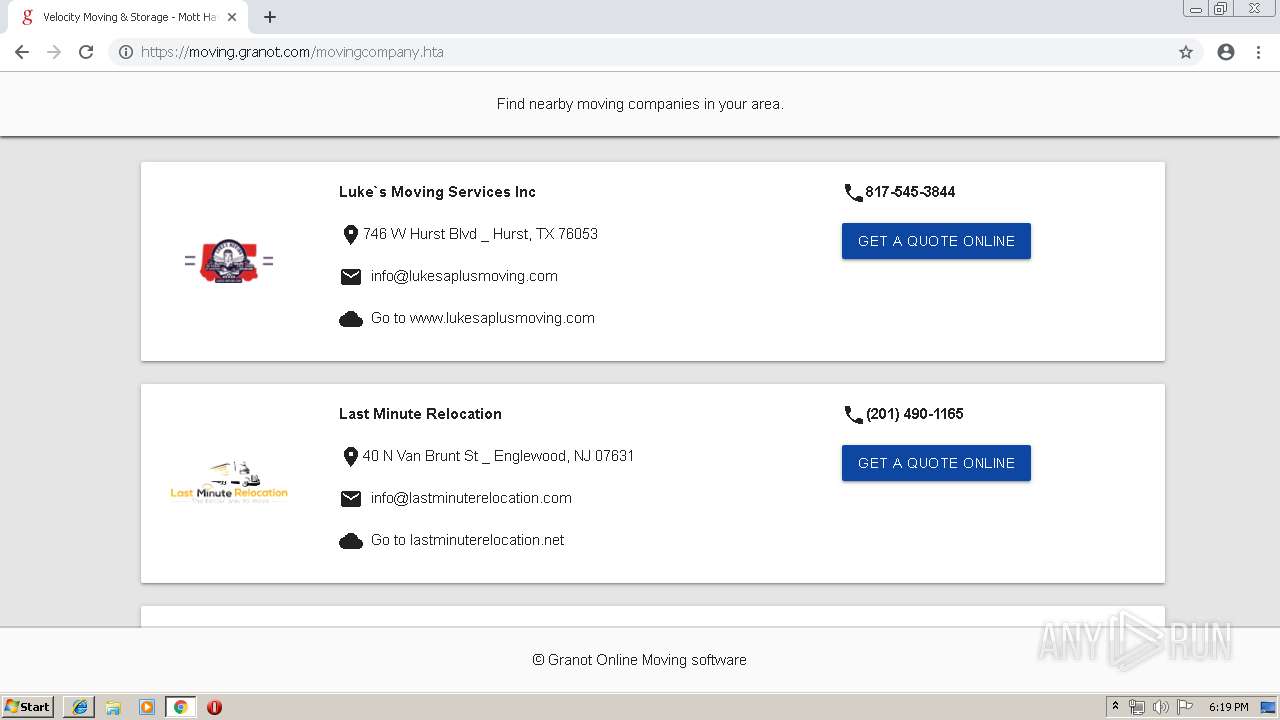1280x720 pixels.
Task: Click the location pin for Hurst, TX address
Action: pyautogui.click(x=350, y=235)
